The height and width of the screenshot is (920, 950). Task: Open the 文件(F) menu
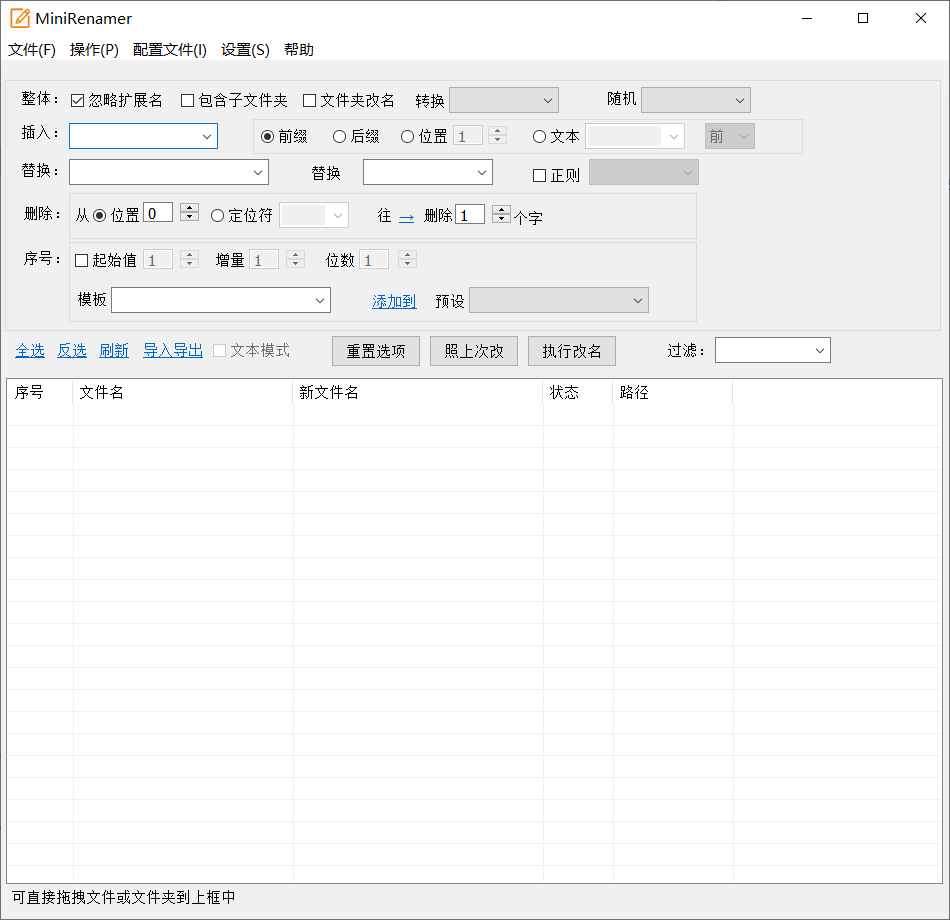pyautogui.click(x=31, y=49)
